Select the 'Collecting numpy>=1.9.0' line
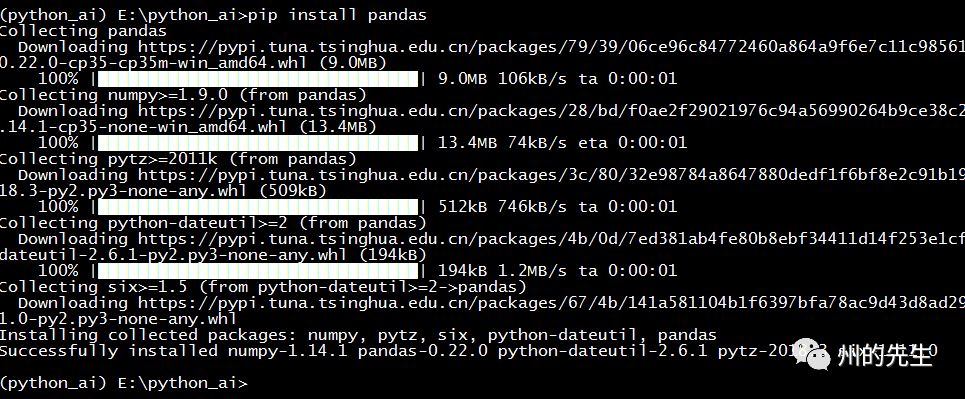Image resolution: width=965 pixels, height=399 pixels. [x=183, y=95]
